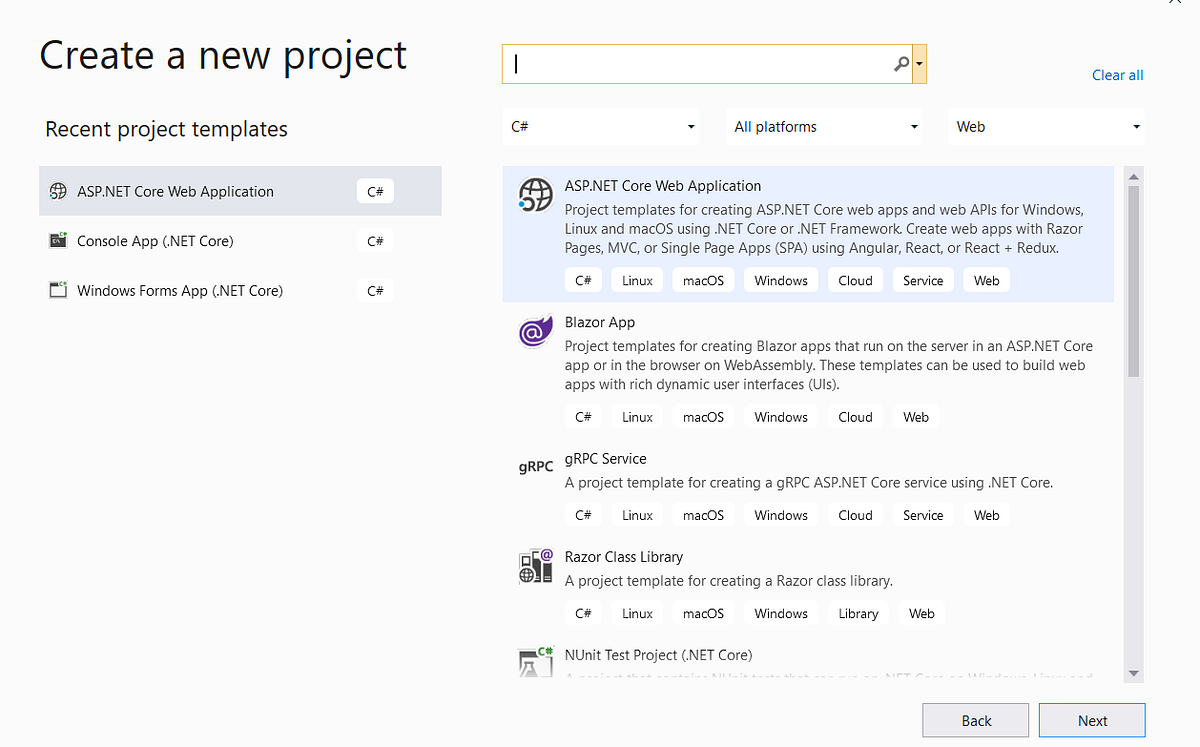Click the Console App recent template icon
The height and width of the screenshot is (747, 1200).
pos(59,240)
